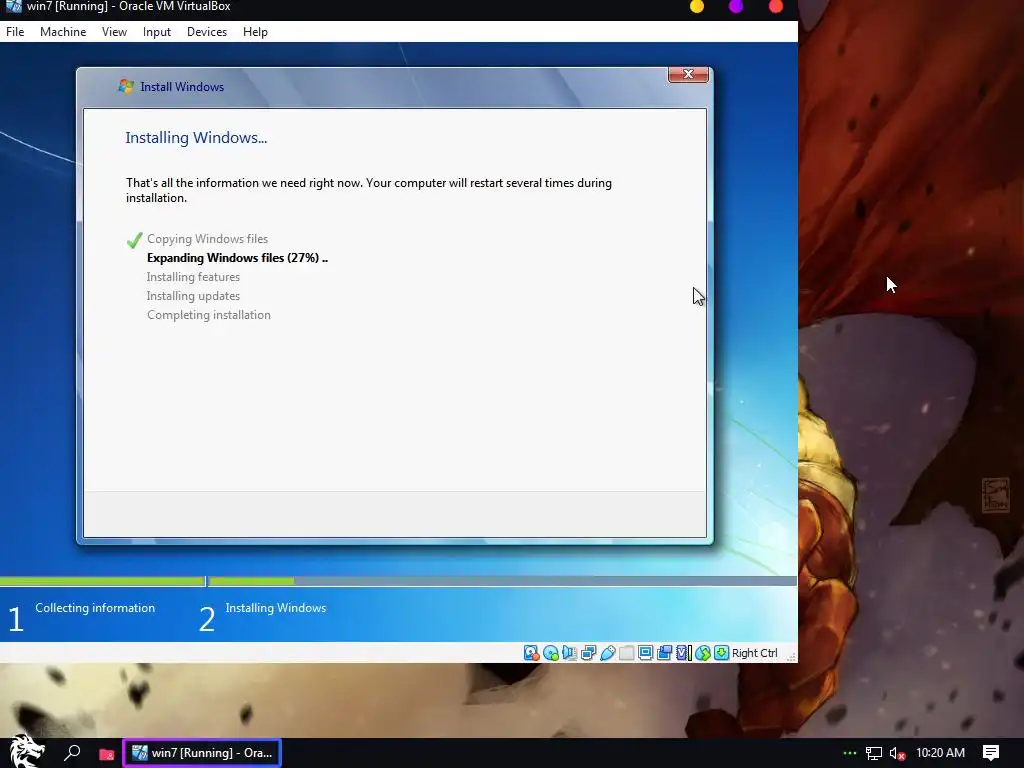Click the recording indicator icon
The height and width of the screenshot is (768, 1024).
(x=664, y=652)
